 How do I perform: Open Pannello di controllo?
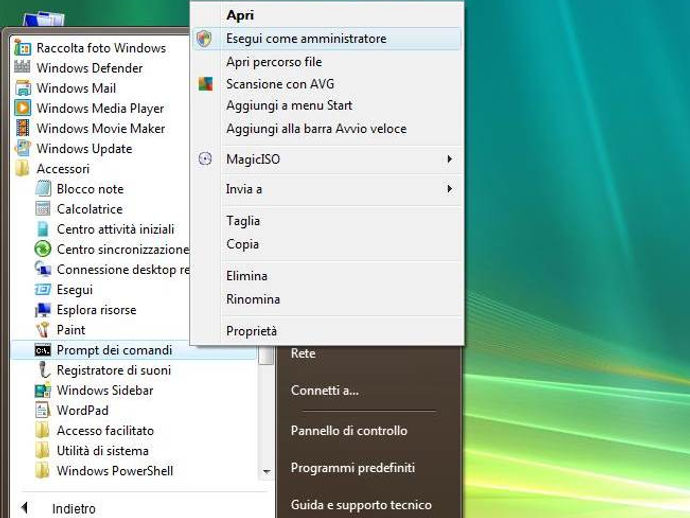(x=349, y=430)
